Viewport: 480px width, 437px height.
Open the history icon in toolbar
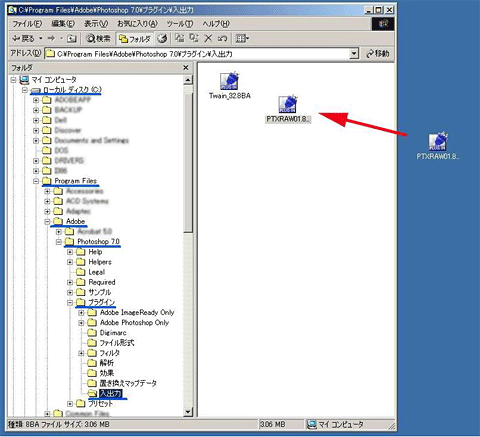pos(162,39)
